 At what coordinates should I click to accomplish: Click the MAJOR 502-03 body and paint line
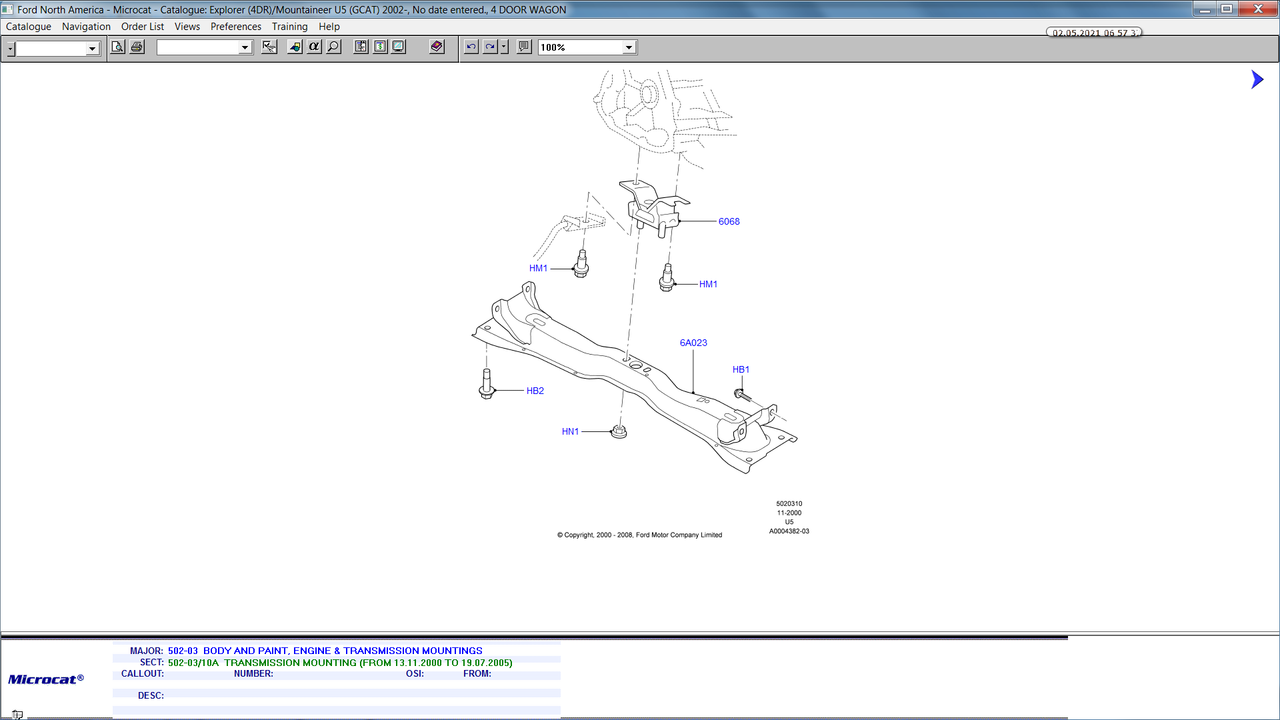coord(325,651)
